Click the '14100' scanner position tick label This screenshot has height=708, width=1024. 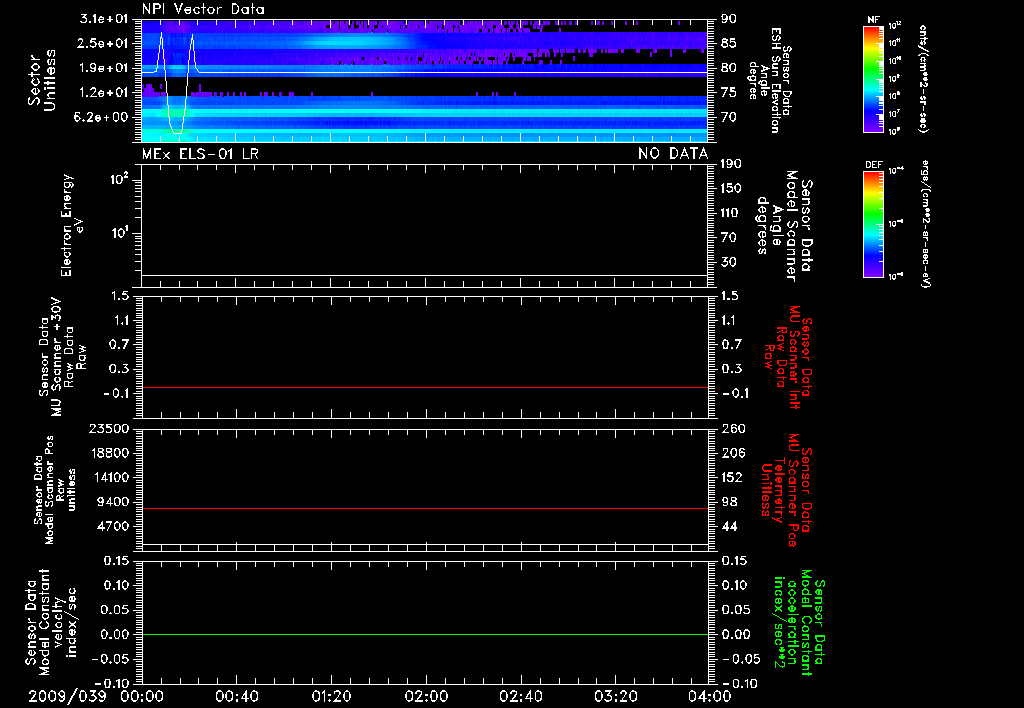tap(108, 477)
